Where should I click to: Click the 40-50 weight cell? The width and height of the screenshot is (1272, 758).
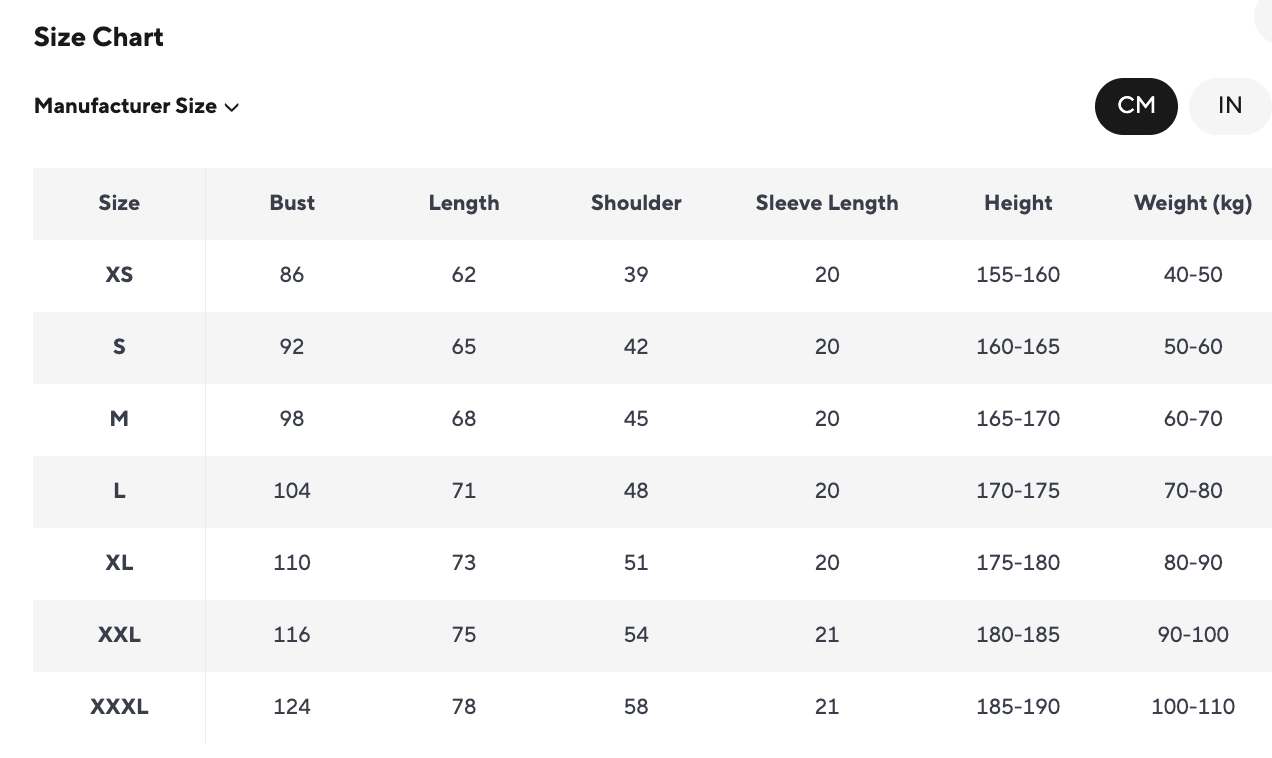coord(1193,275)
